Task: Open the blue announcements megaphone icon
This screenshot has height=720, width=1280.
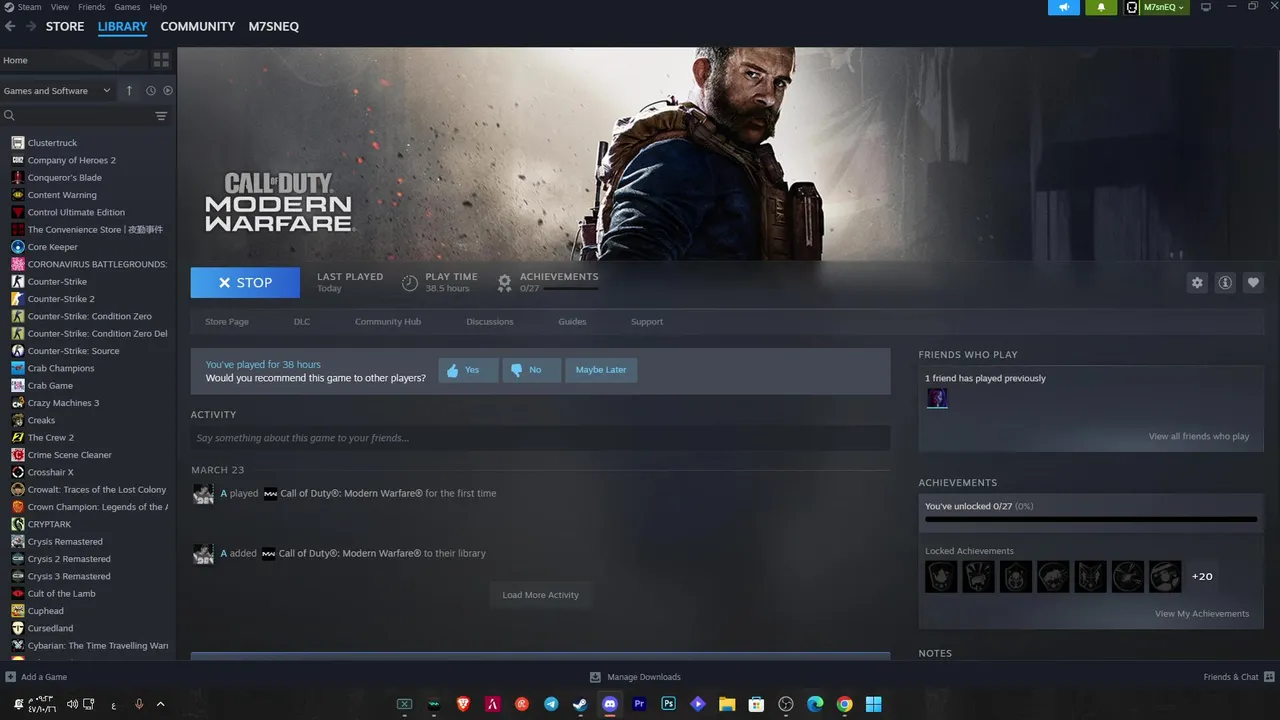Action: click(1064, 7)
